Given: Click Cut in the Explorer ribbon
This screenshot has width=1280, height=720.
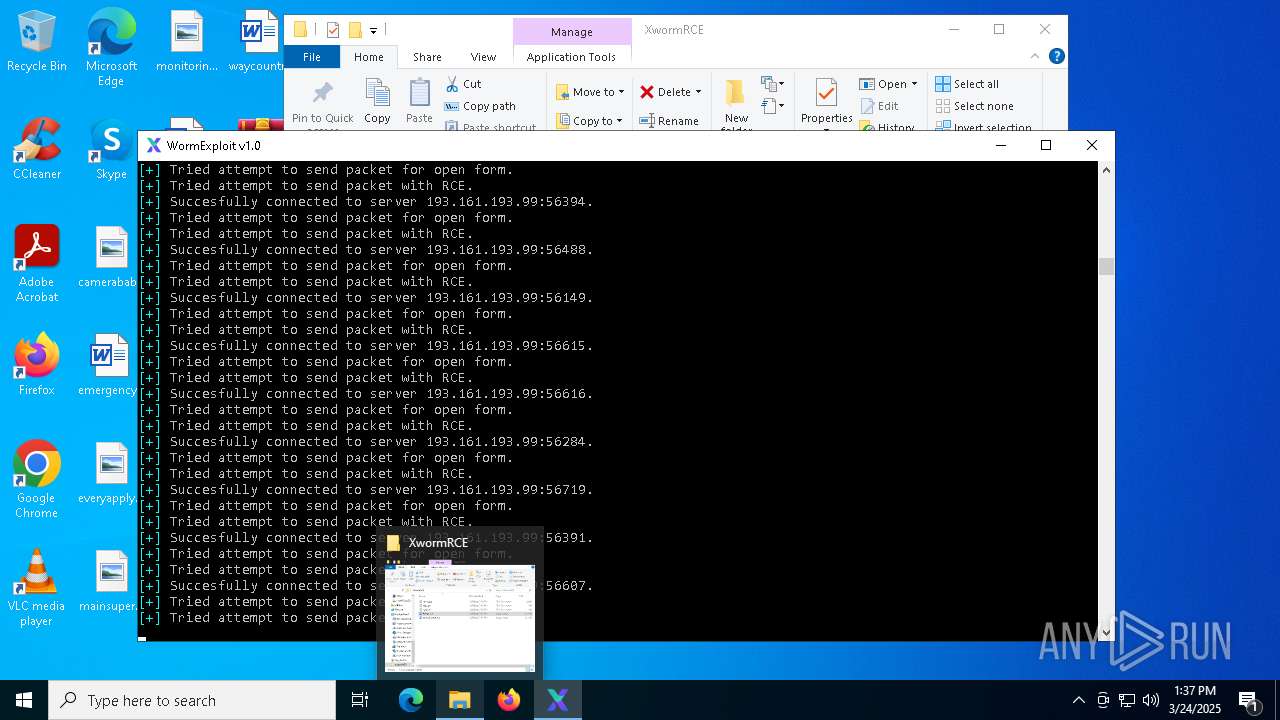Looking at the screenshot, I should tap(463, 84).
